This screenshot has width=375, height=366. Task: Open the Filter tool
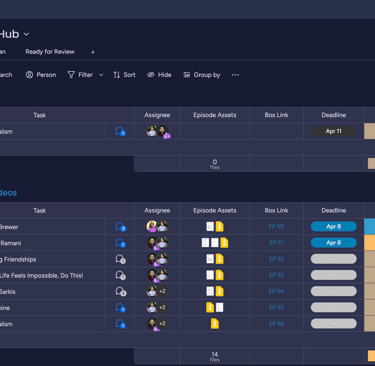coord(80,75)
